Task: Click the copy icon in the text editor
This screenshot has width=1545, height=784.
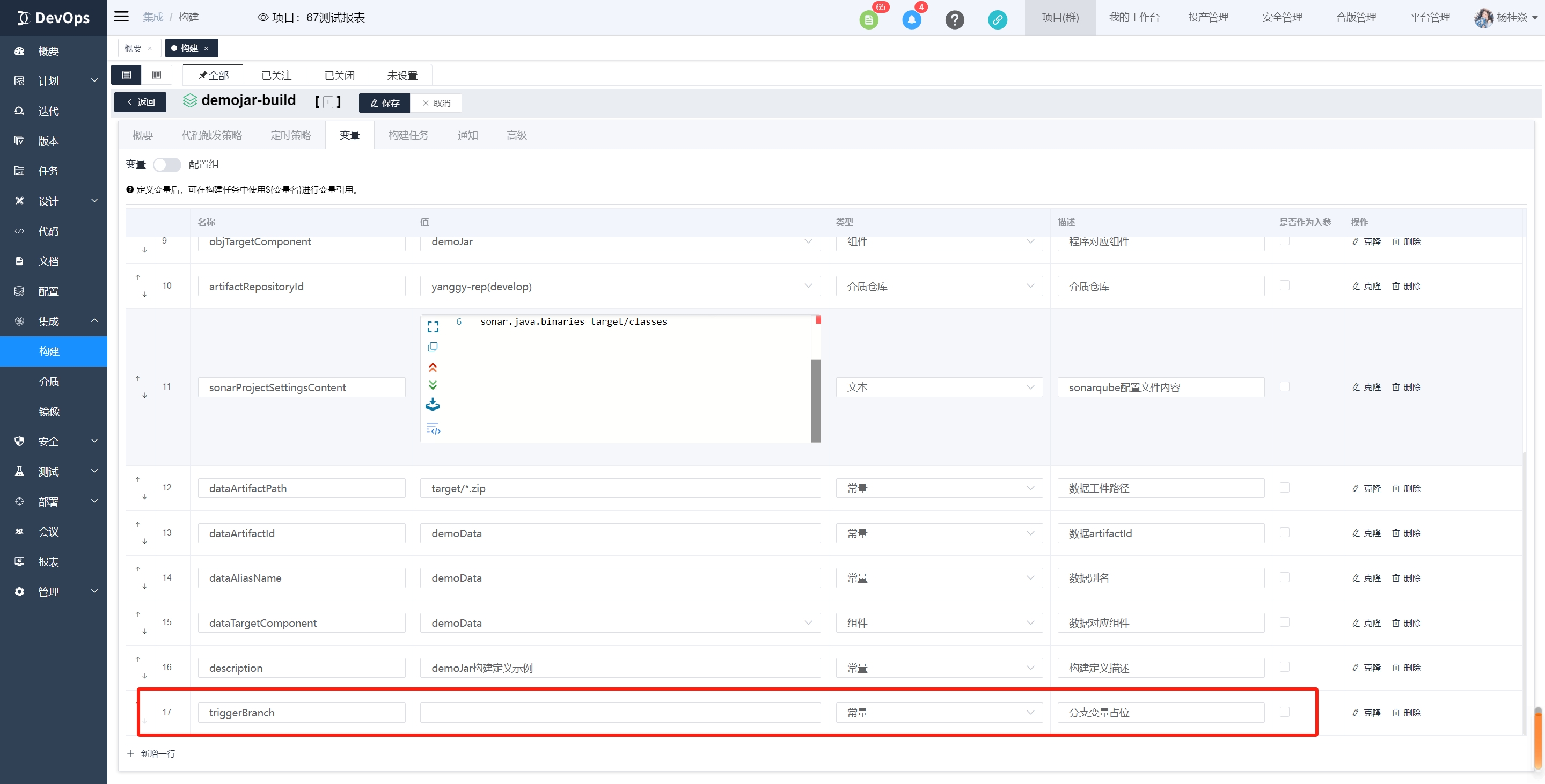Action: [x=433, y=347]
